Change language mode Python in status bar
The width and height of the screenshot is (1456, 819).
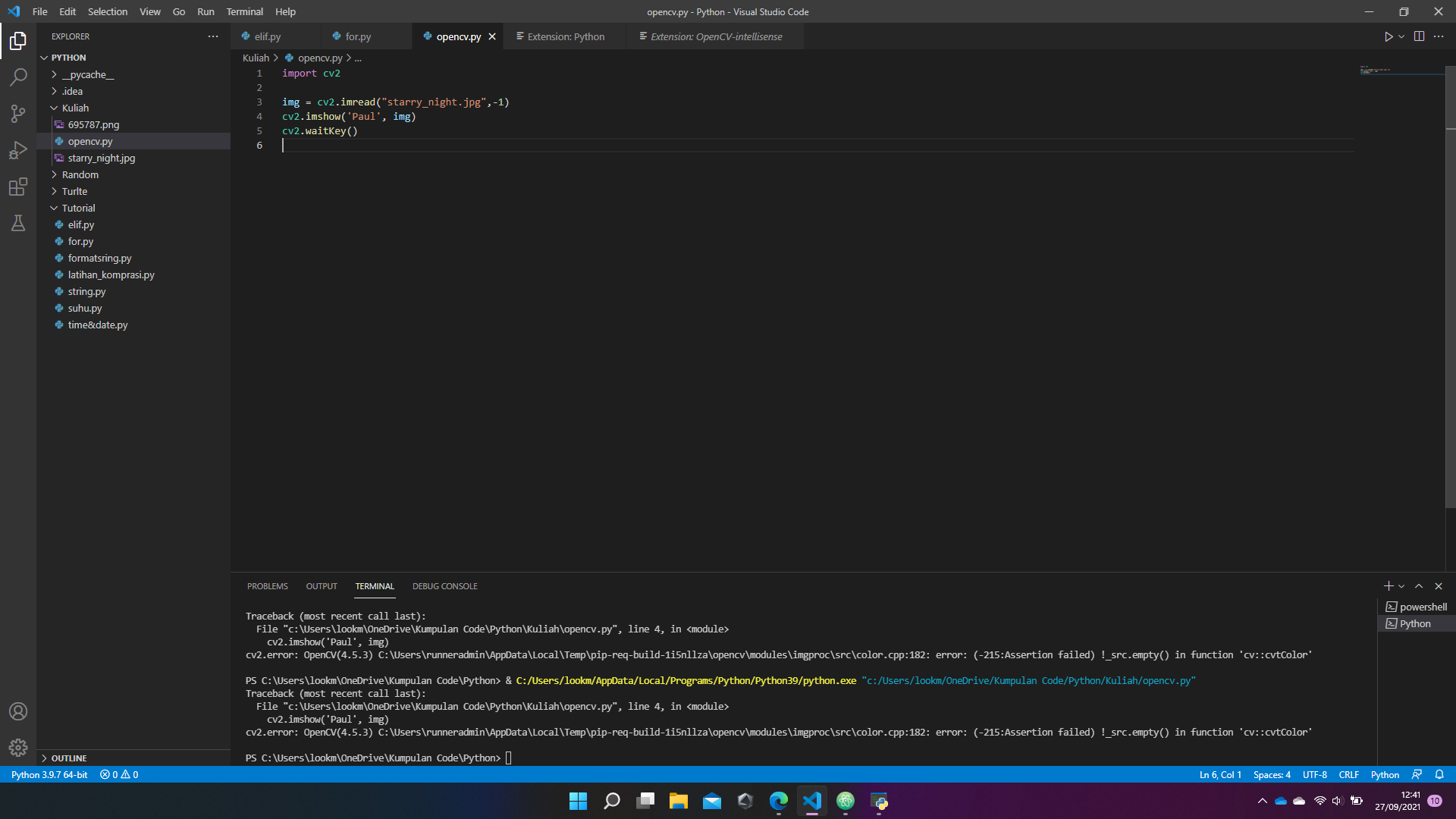point(1385,774)
